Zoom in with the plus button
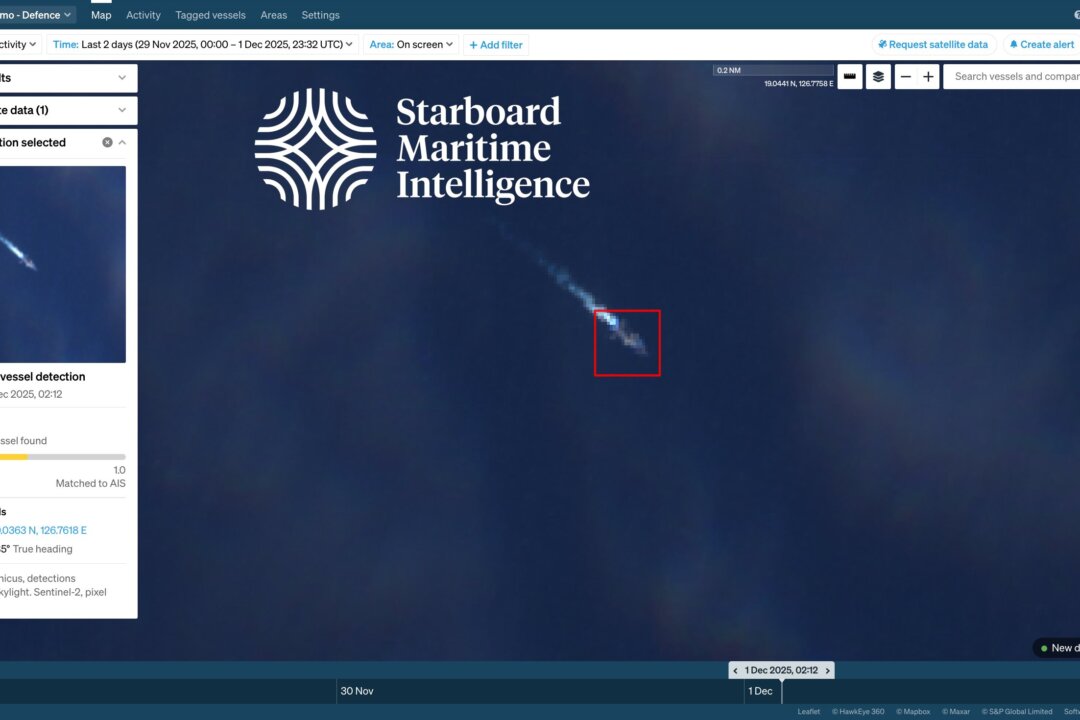 pyautogui.click(x=929, y=77)
